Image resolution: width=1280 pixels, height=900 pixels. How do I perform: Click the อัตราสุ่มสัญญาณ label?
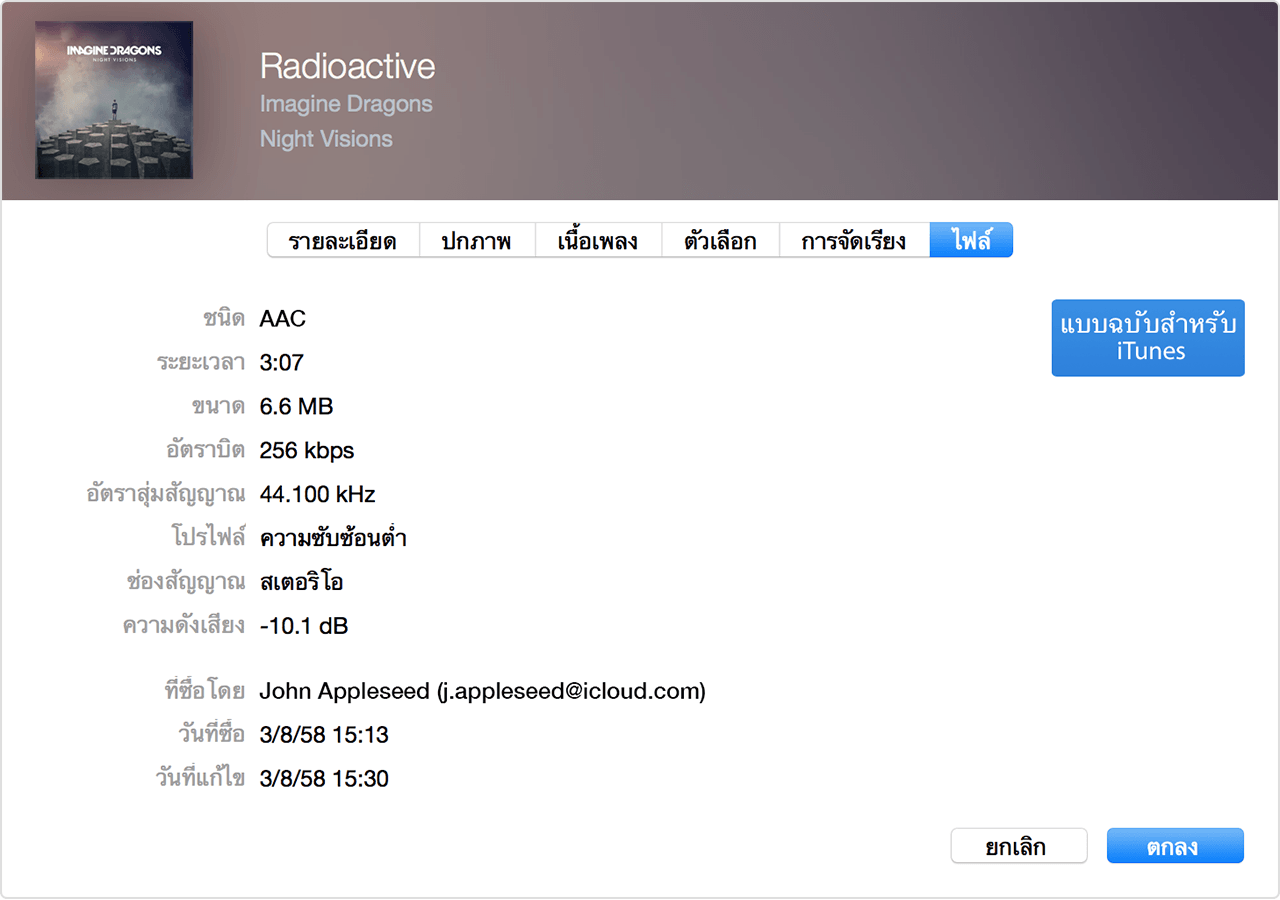tap(166, 495)
